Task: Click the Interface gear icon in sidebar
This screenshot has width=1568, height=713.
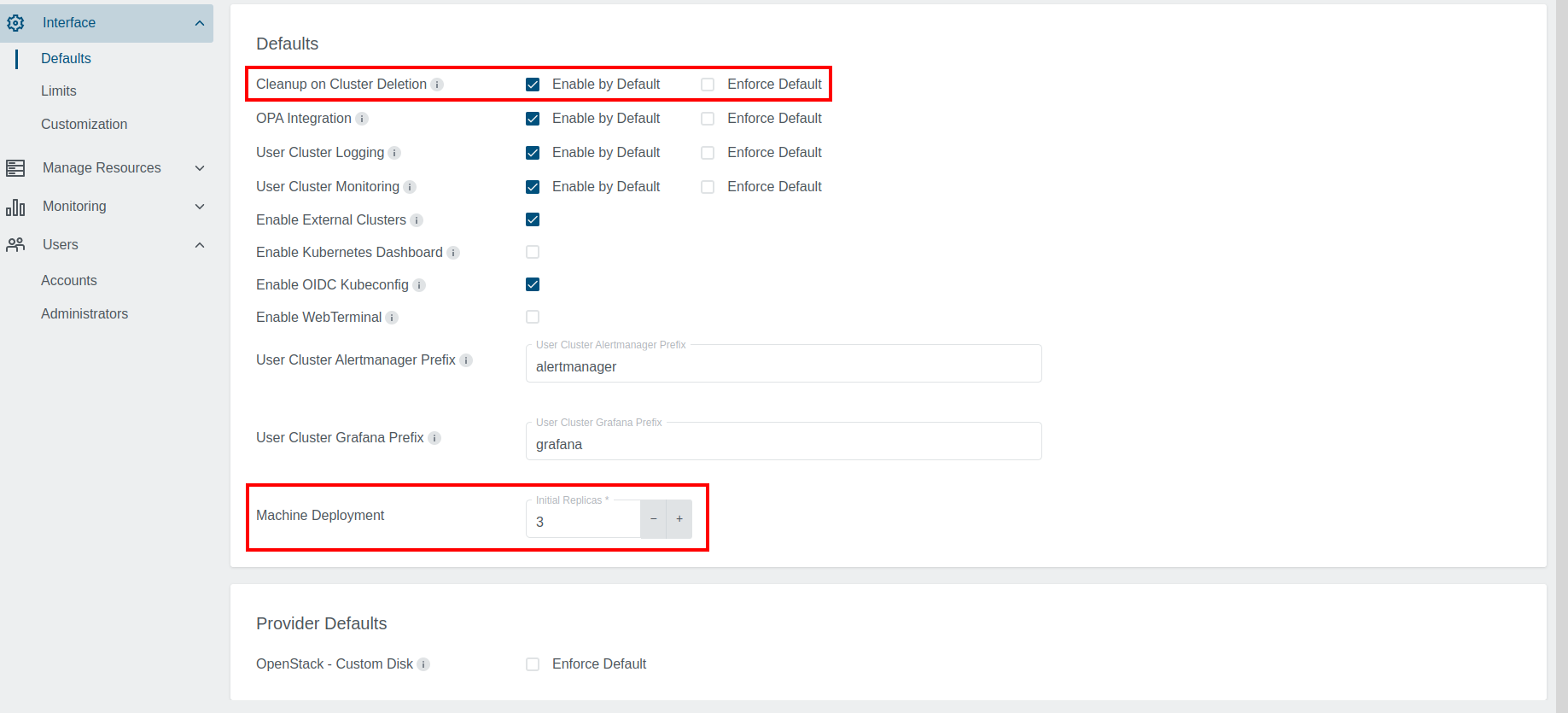Action: point(15,23)
